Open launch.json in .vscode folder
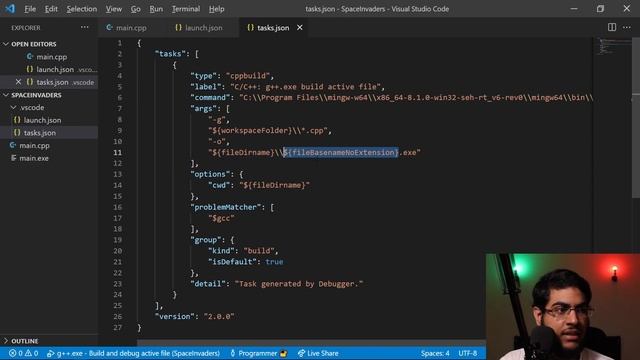The width and height of the screenshot is (640, 360). pos(42,120)
